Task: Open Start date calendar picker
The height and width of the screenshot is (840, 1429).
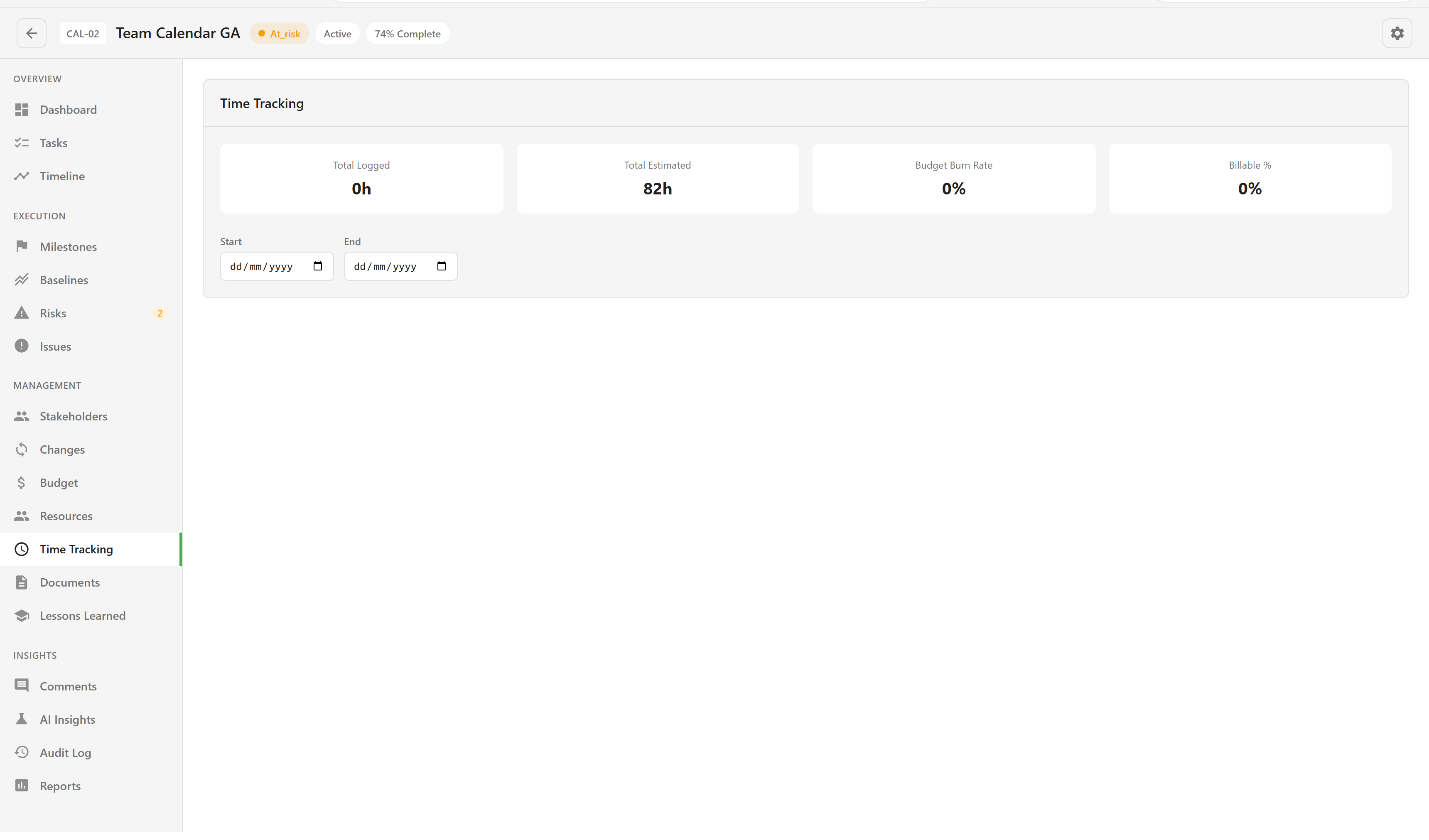Action: pos(317,267)
